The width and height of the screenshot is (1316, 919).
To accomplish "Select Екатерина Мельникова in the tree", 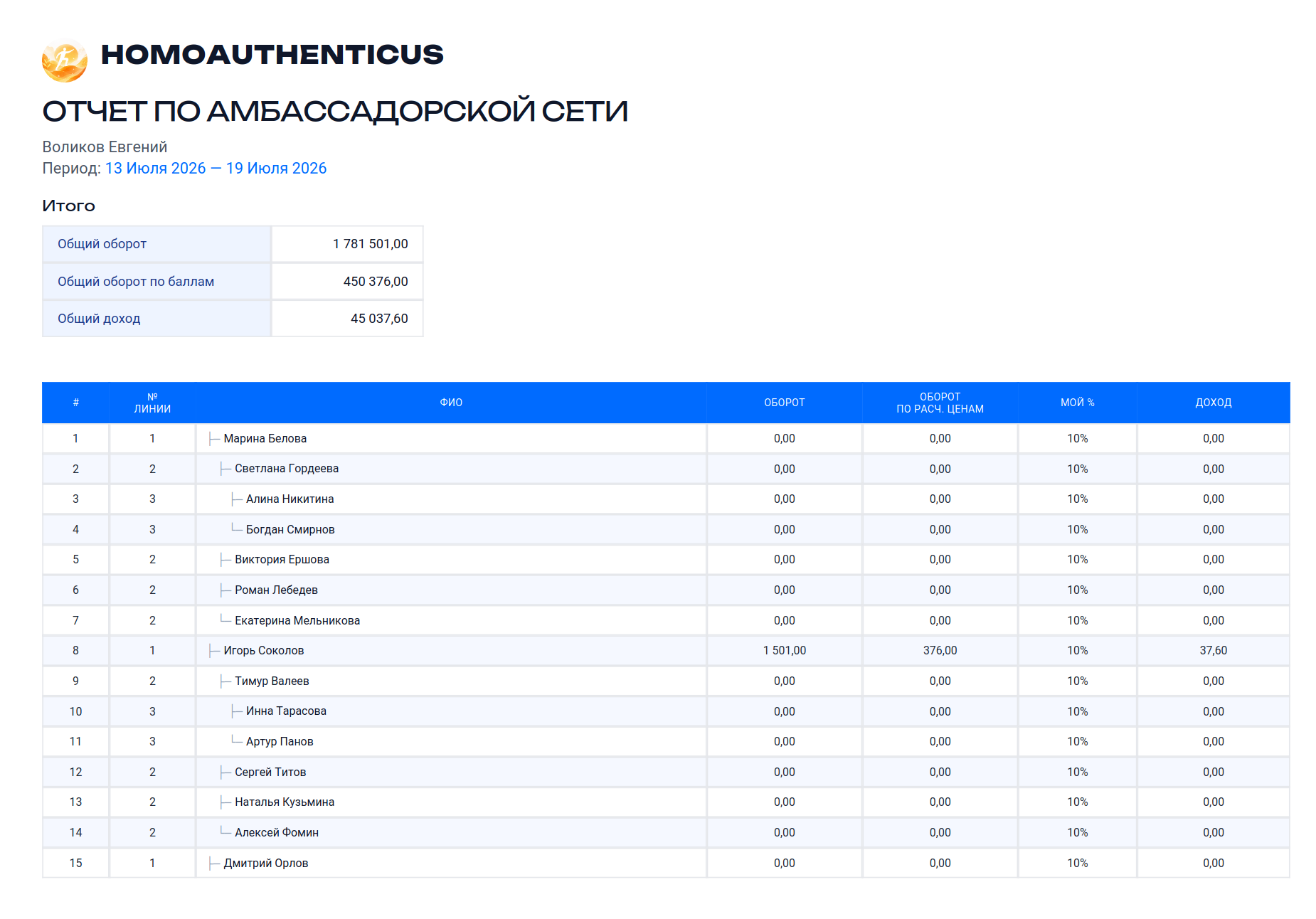I will tap(297, 620).
